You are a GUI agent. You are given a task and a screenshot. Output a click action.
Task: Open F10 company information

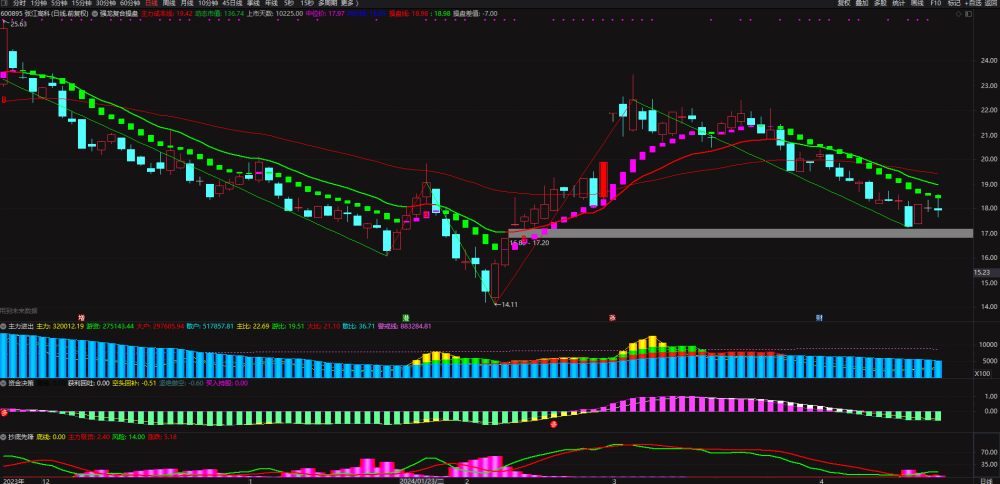tap(936, 3)
